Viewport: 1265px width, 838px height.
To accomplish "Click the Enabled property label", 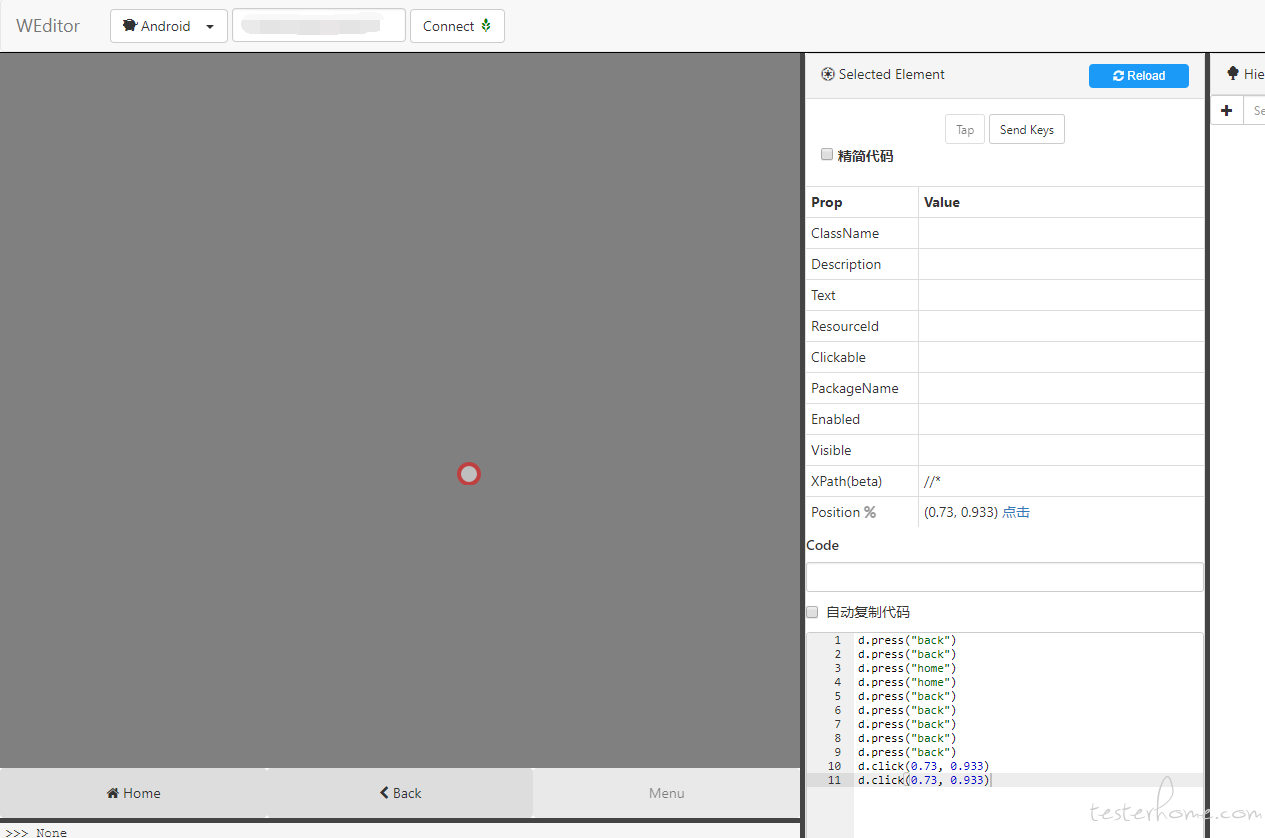I will tap(836, 419).
